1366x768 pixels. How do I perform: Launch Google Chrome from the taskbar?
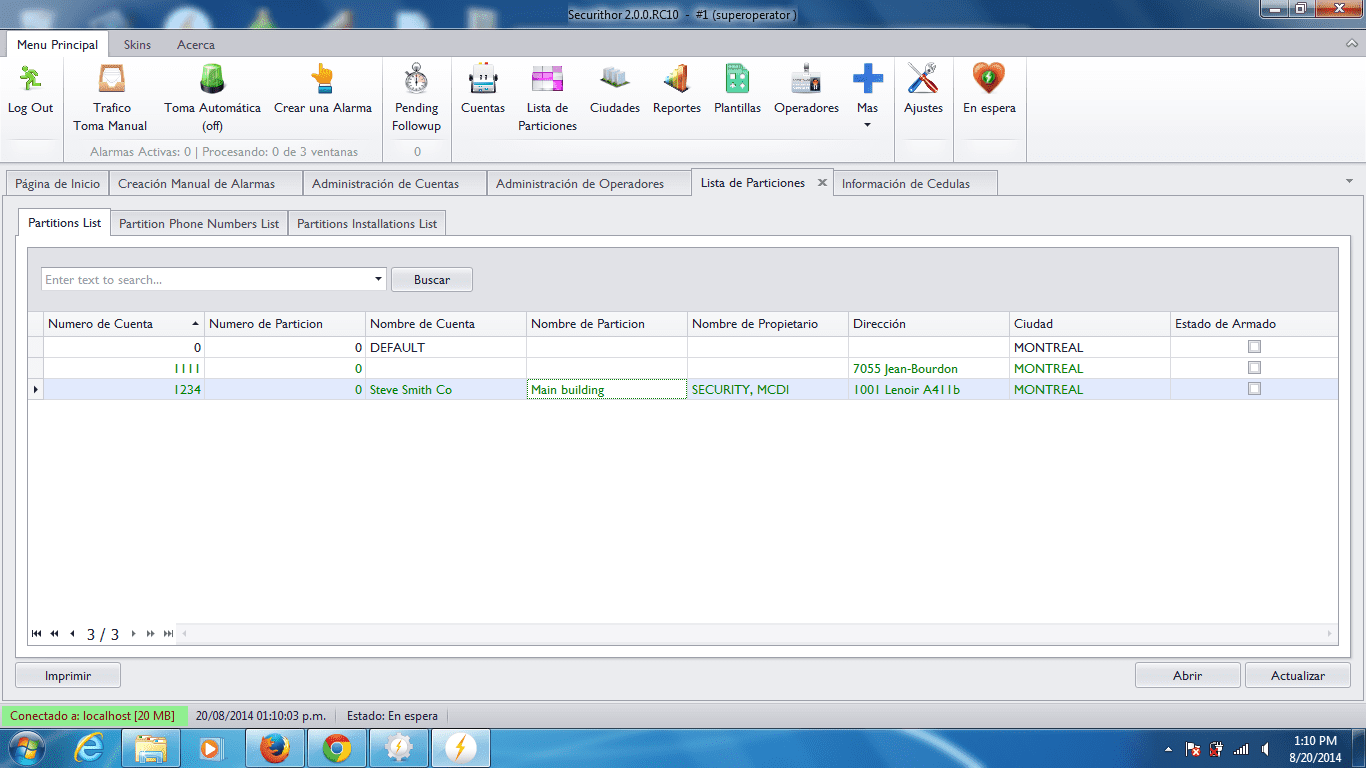[x=337, y=747]
